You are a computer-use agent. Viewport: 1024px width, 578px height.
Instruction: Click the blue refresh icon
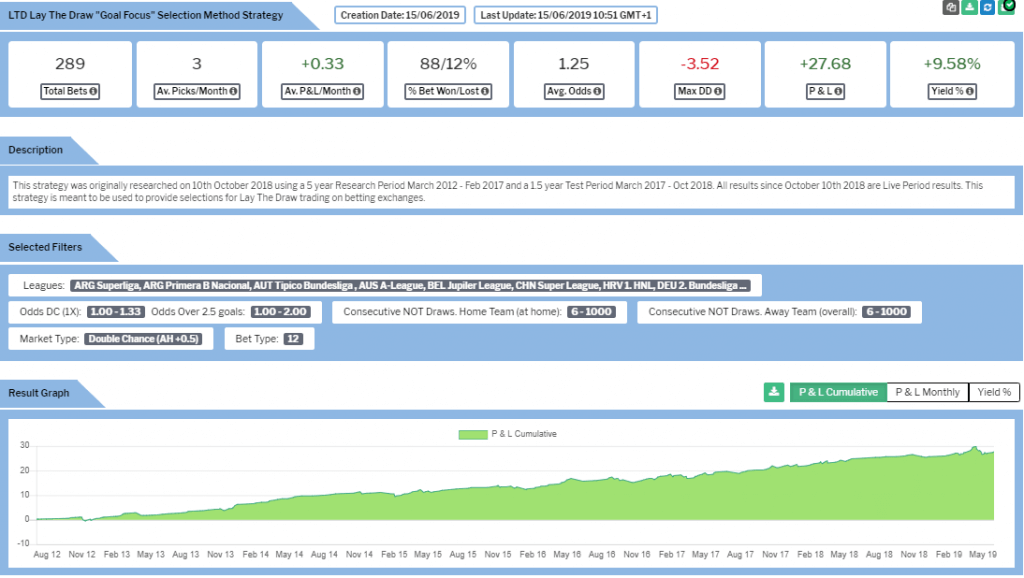point(988,7)
